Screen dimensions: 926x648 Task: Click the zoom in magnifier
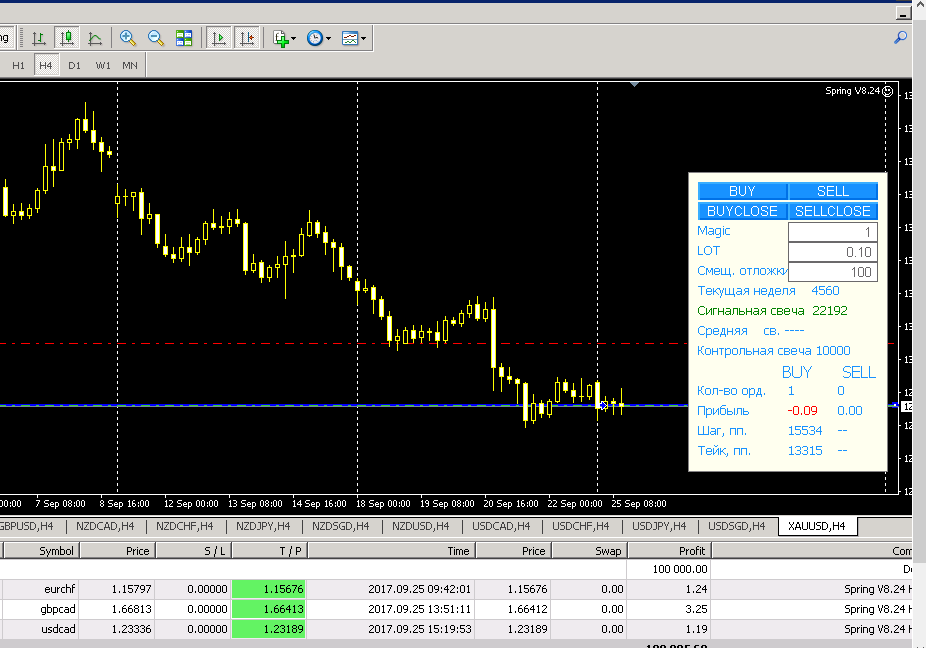tap(128, 38)
